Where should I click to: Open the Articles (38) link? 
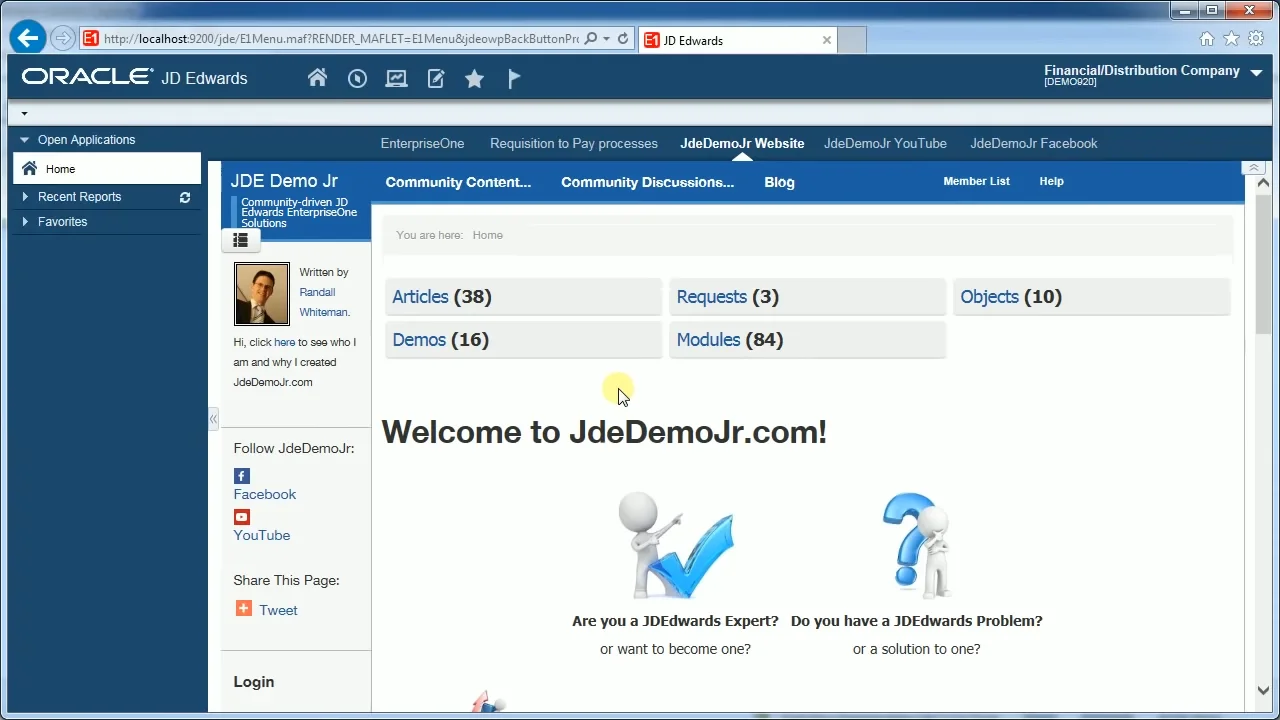420,297
